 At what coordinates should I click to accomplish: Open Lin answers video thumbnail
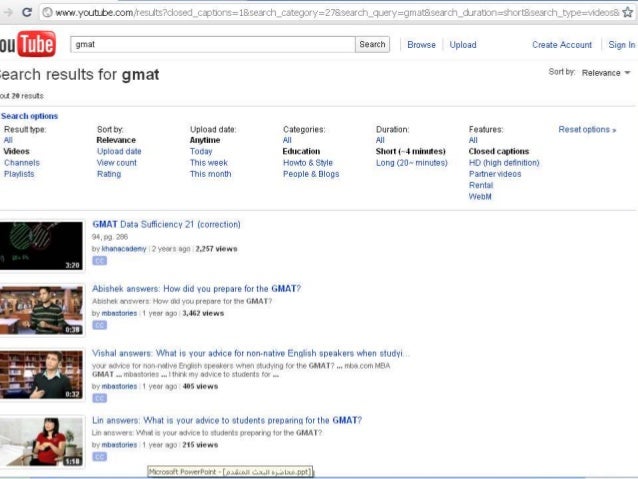42,442
